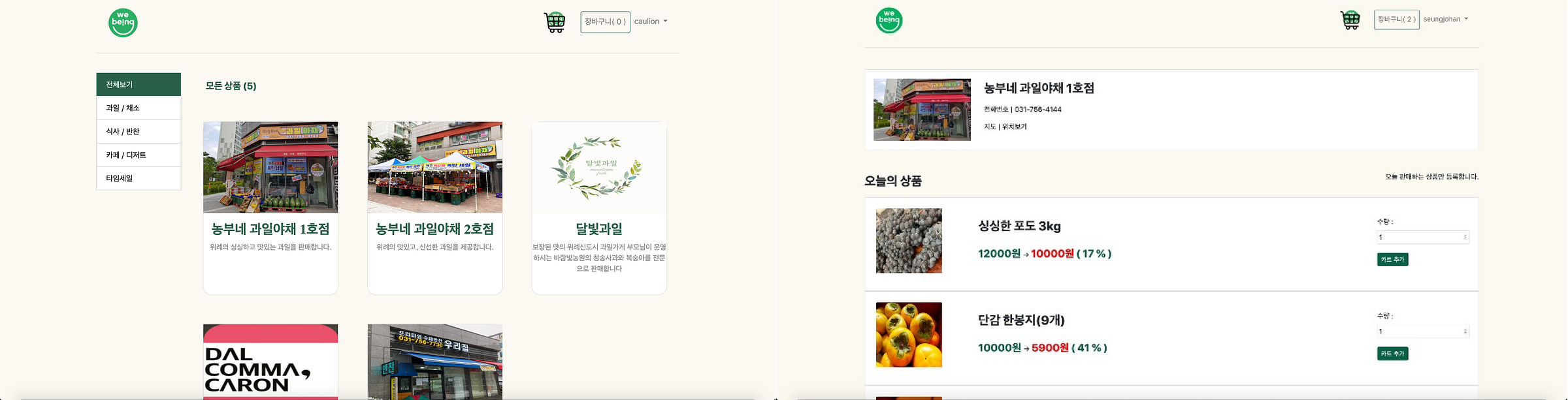Open the 농부네 과일야채 2호점 store card photo
This screenshot has width=1568, height=400.
(435, 167)
